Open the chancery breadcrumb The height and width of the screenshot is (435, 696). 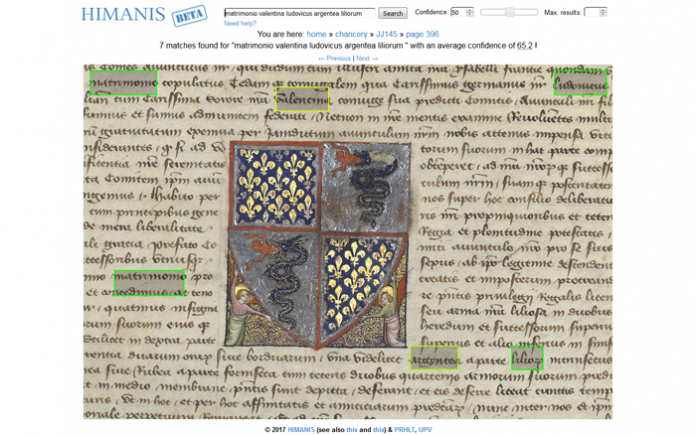pyautogui.click(x=351, y=34)
